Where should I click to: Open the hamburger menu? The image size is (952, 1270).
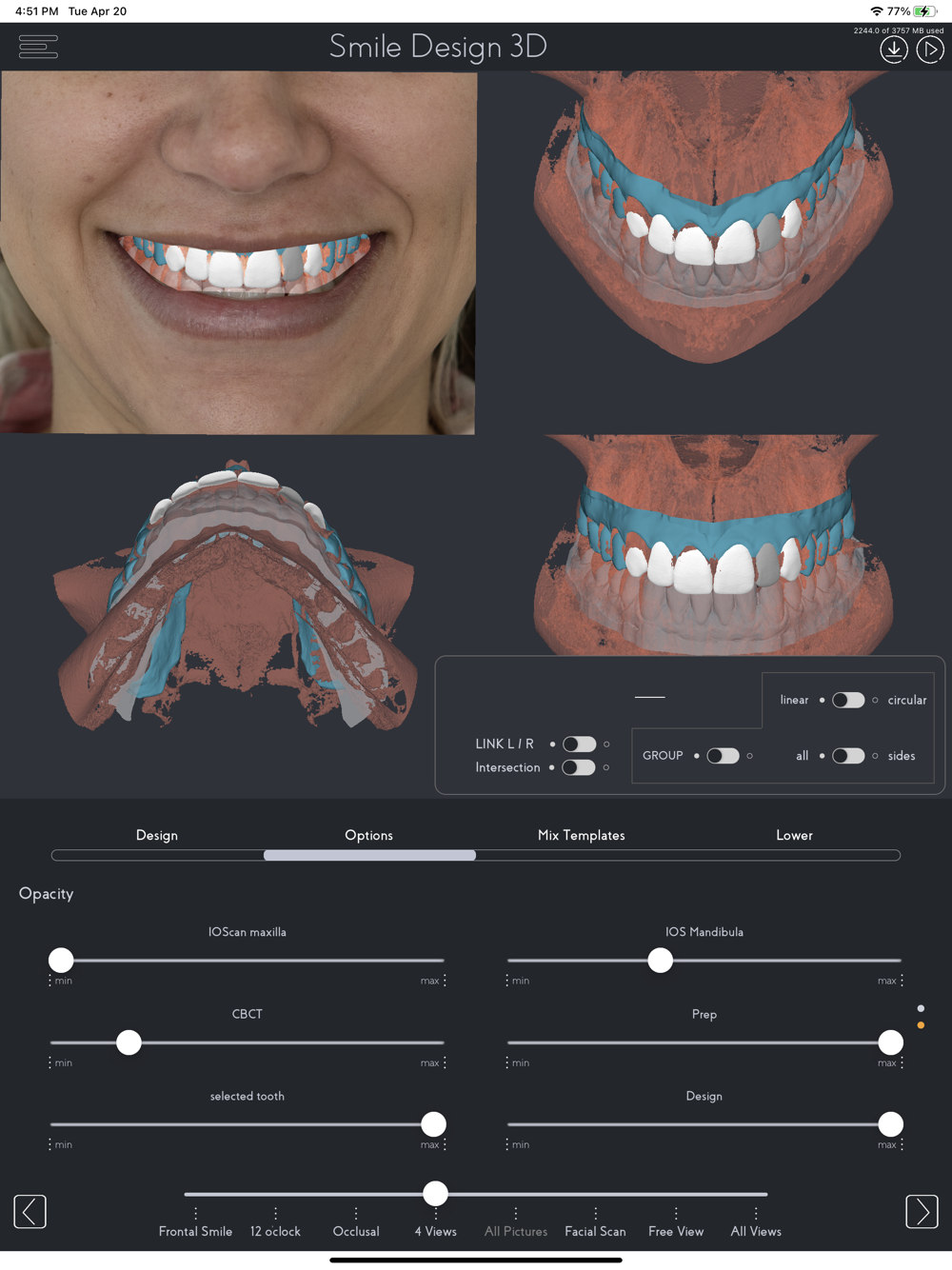[x=38, y=47]
